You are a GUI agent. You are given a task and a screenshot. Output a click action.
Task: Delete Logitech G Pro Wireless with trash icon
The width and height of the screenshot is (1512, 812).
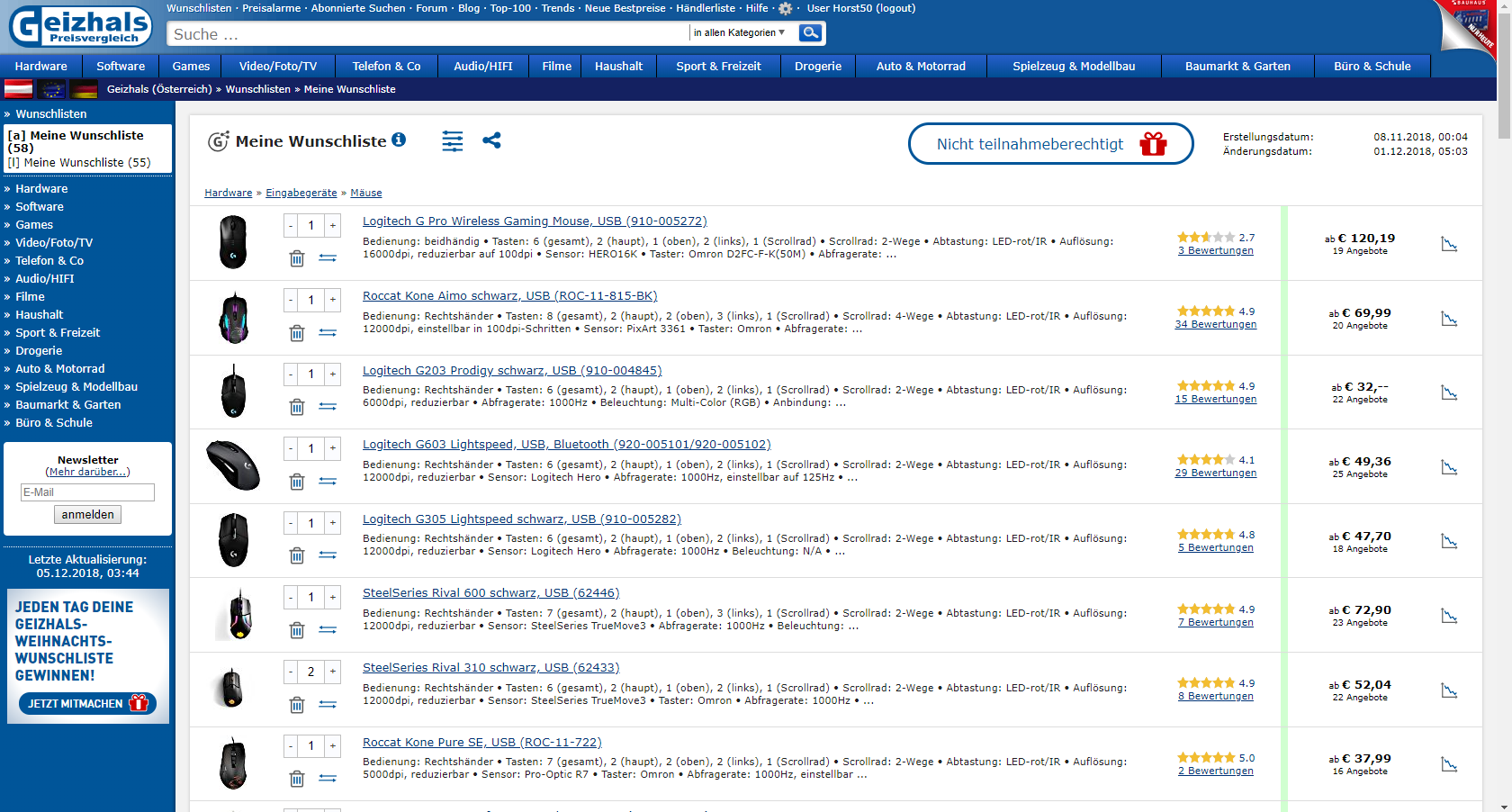click(x=296, y=258)
